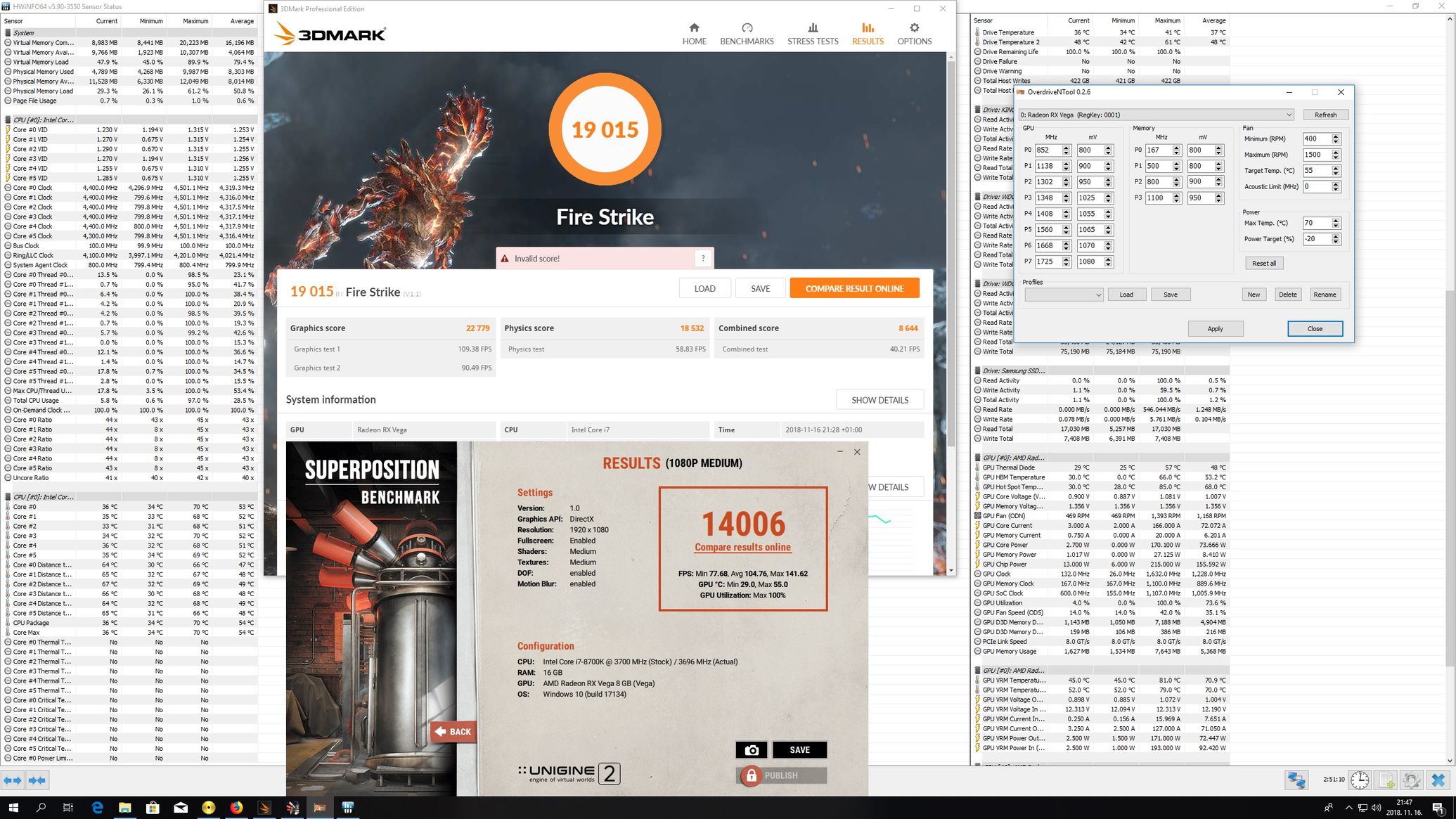Click SHOW DETAILS beside System information

pos(880,400)
